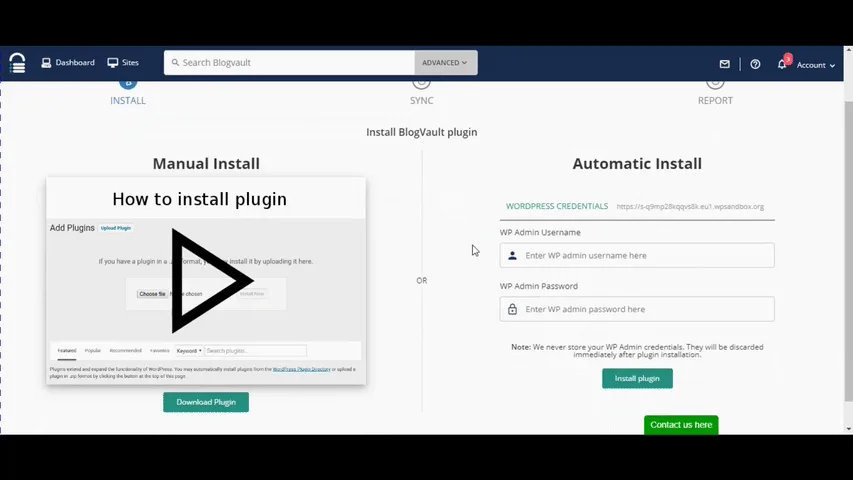Click the BlogVault lock logo icon
The width and height of the screenshot is (853, 480).
[x=17, y=63]
